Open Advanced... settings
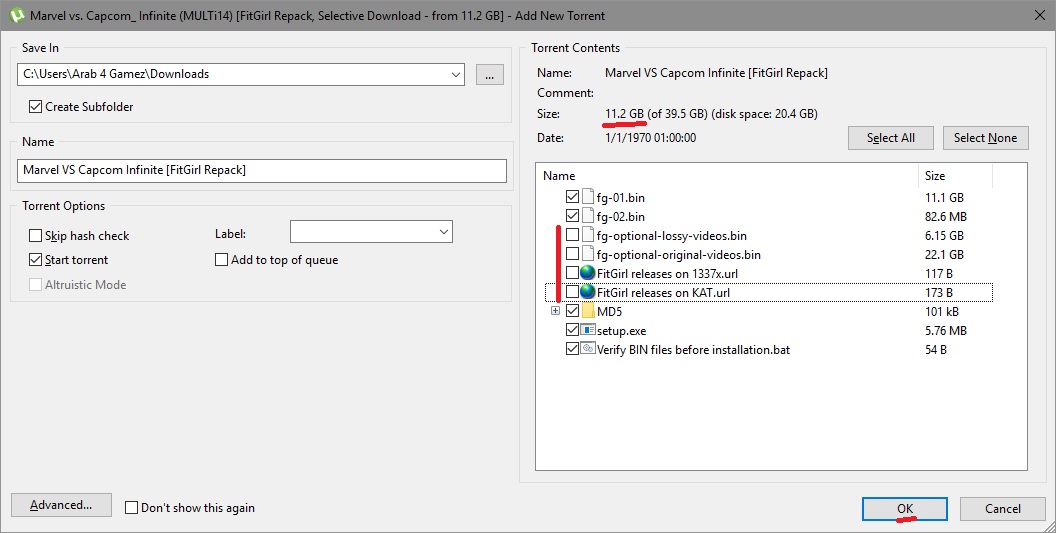This screenshot has height=533, width=1056. (x=61, y=505)
